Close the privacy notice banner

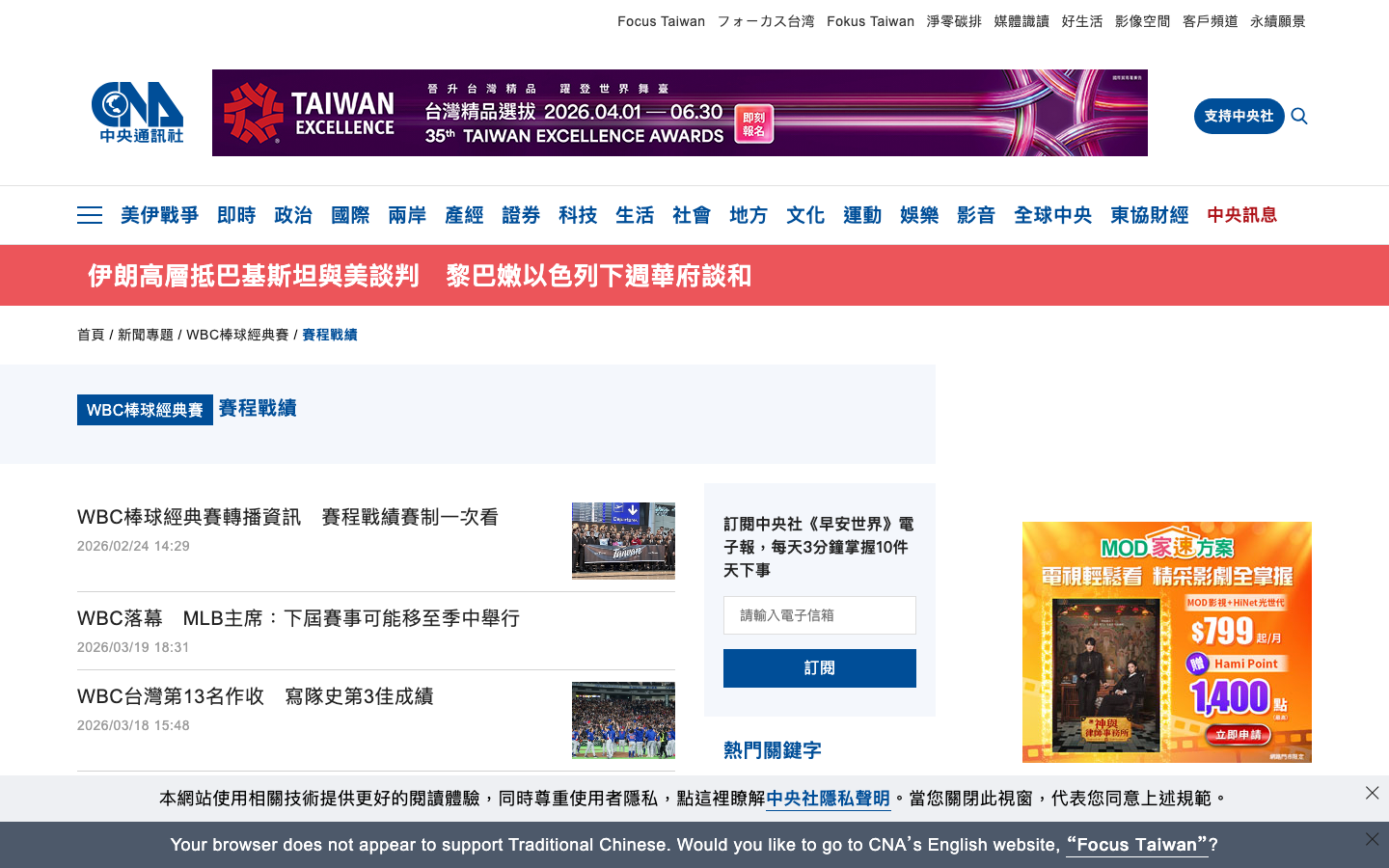(x=1372, y=793)
